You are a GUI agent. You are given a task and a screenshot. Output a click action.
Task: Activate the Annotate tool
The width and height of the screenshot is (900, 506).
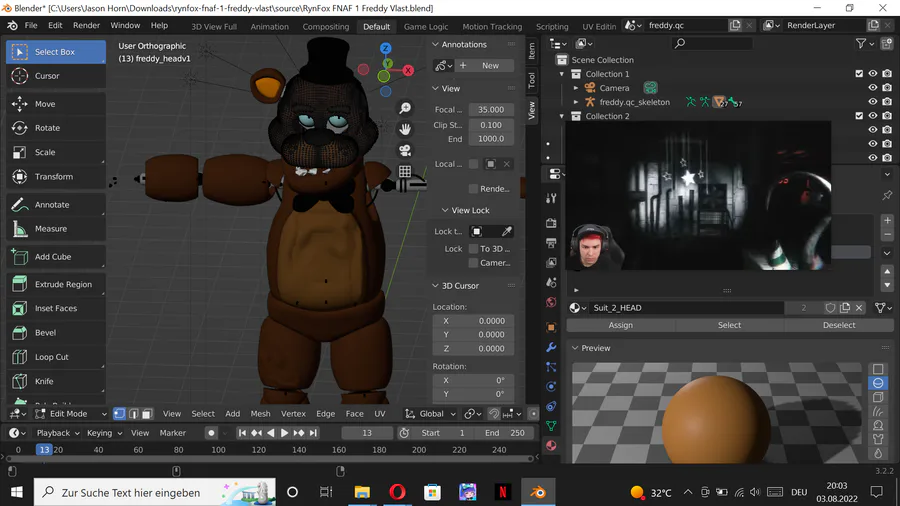(56, 204)
